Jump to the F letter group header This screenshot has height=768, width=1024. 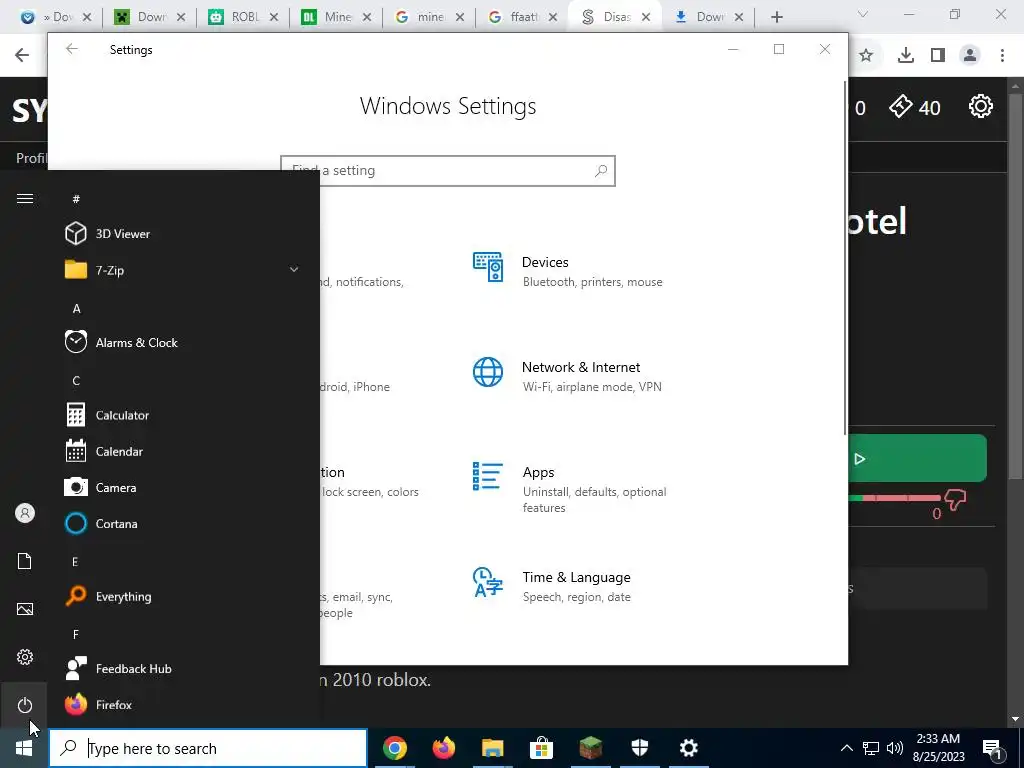coord(76,634)
